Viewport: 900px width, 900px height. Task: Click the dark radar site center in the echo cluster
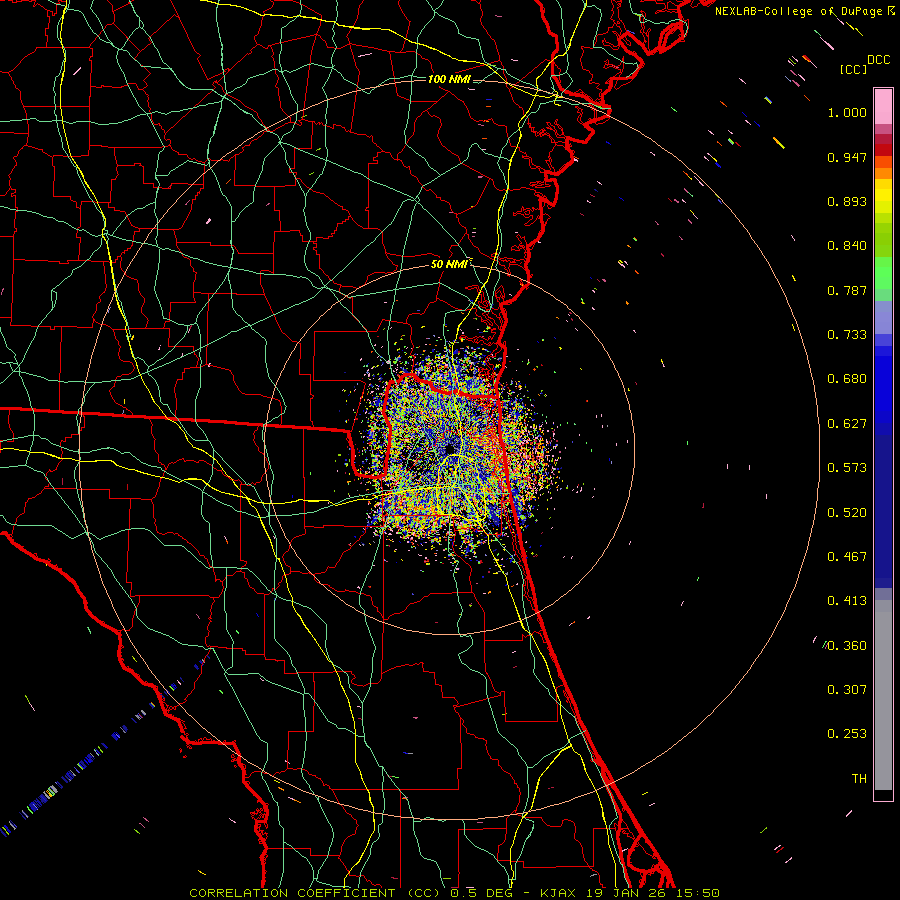click(449, 448)
